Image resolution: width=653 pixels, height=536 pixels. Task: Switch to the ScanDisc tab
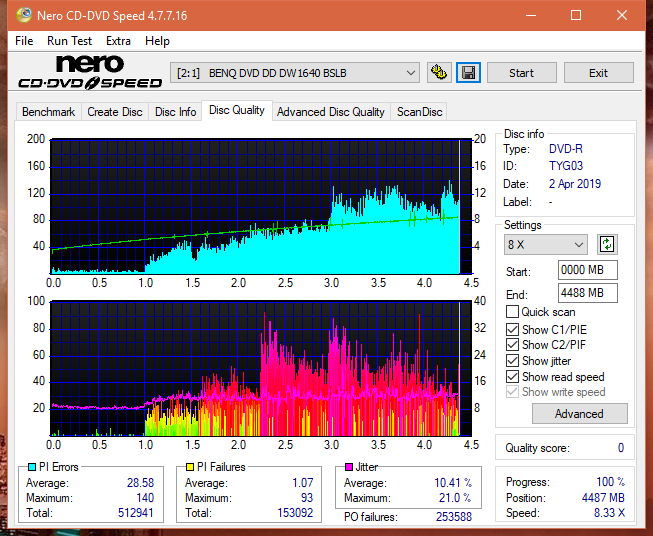[419, 112]
